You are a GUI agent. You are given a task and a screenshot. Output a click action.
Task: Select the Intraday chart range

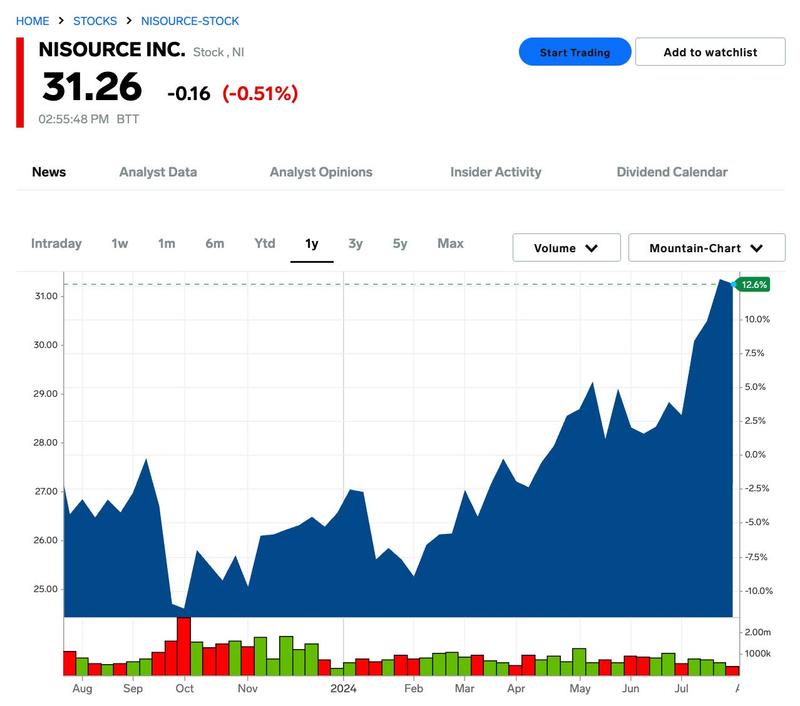tap(56, 243)
